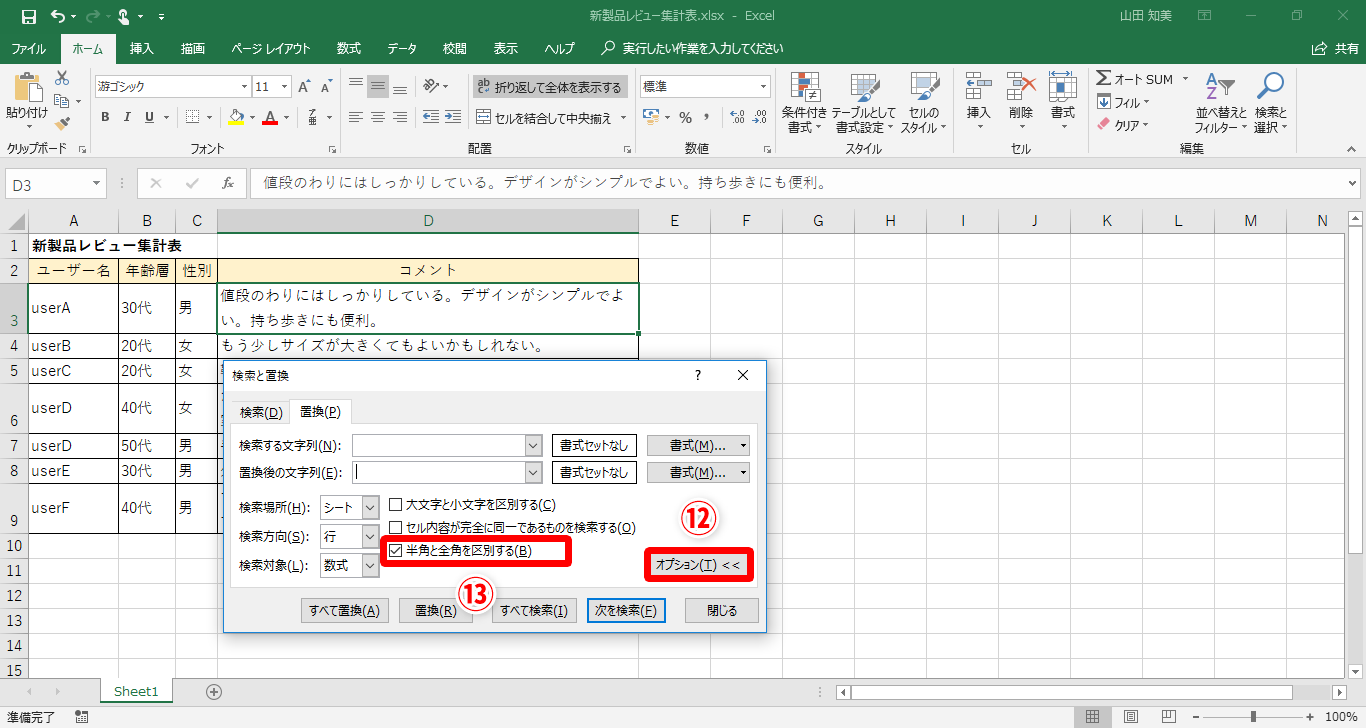Image resolution: width=1366 pixels, height=728 pixels.
Task: Apply yellow fill color bucket
Action: click(x=235, y=117)
